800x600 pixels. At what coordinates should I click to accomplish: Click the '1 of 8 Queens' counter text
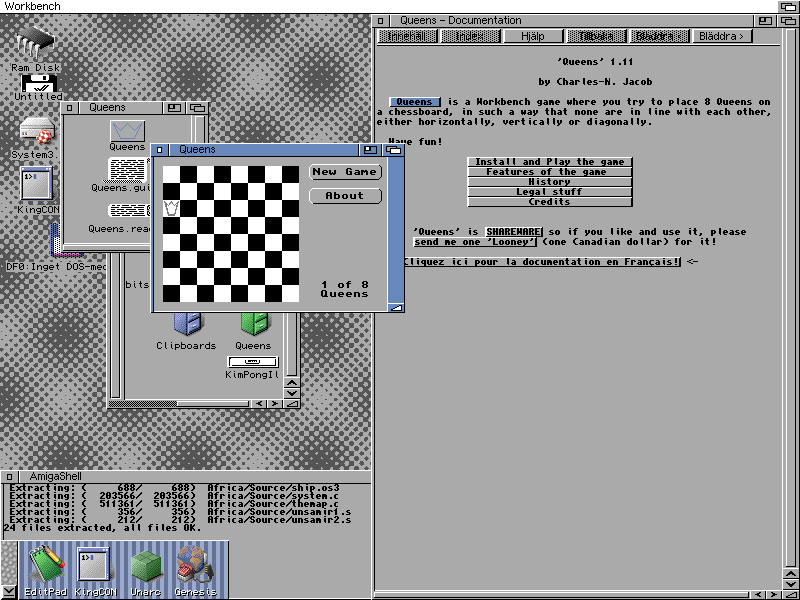point(344,289)
